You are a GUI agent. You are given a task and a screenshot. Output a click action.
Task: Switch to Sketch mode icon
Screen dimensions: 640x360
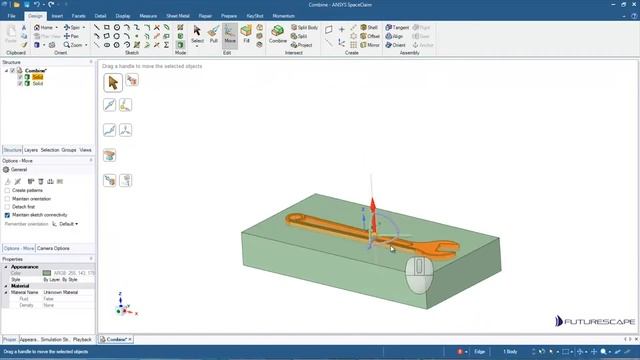pos(180,27)
